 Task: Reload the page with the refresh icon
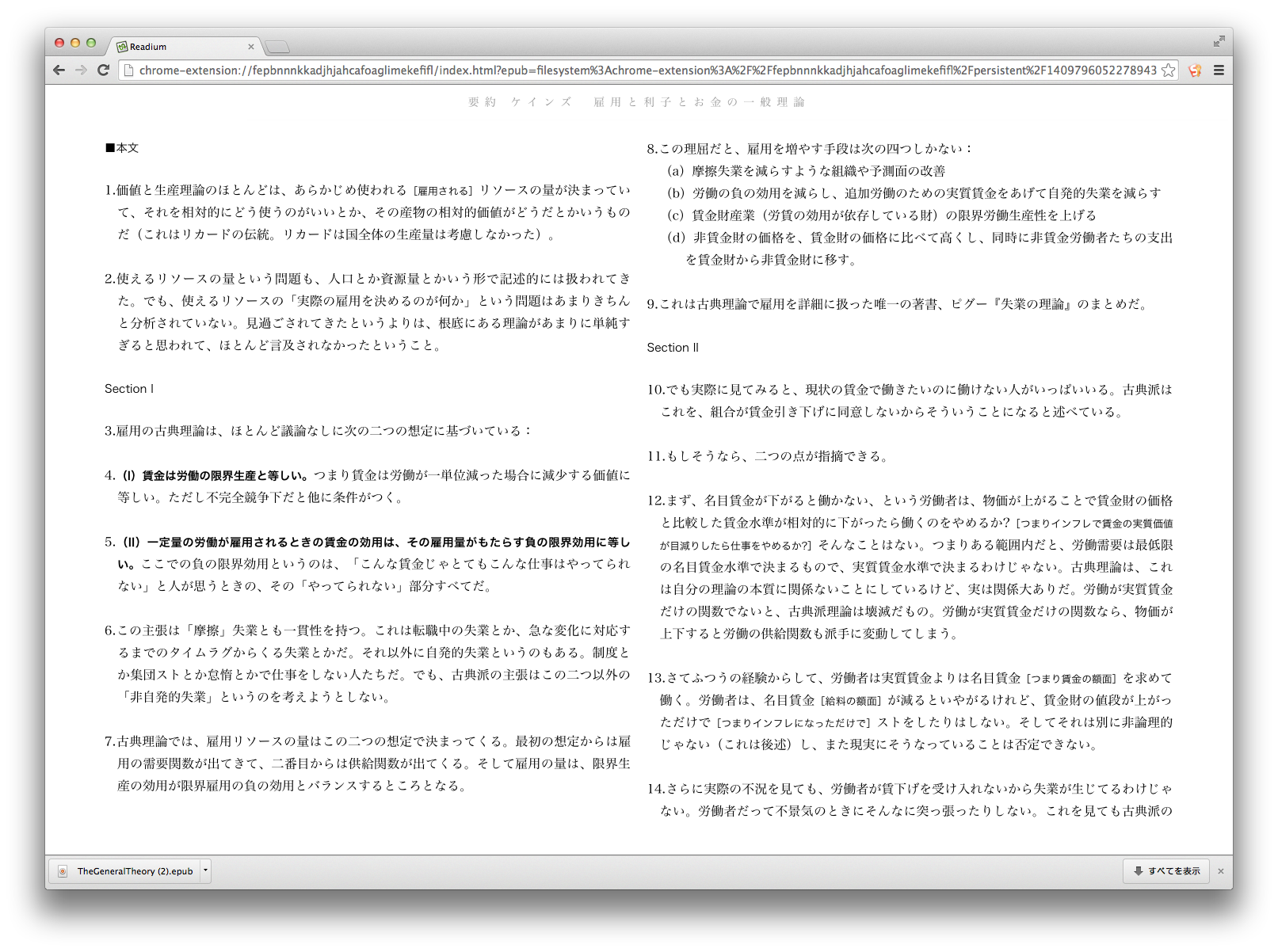tap(103, 70)
